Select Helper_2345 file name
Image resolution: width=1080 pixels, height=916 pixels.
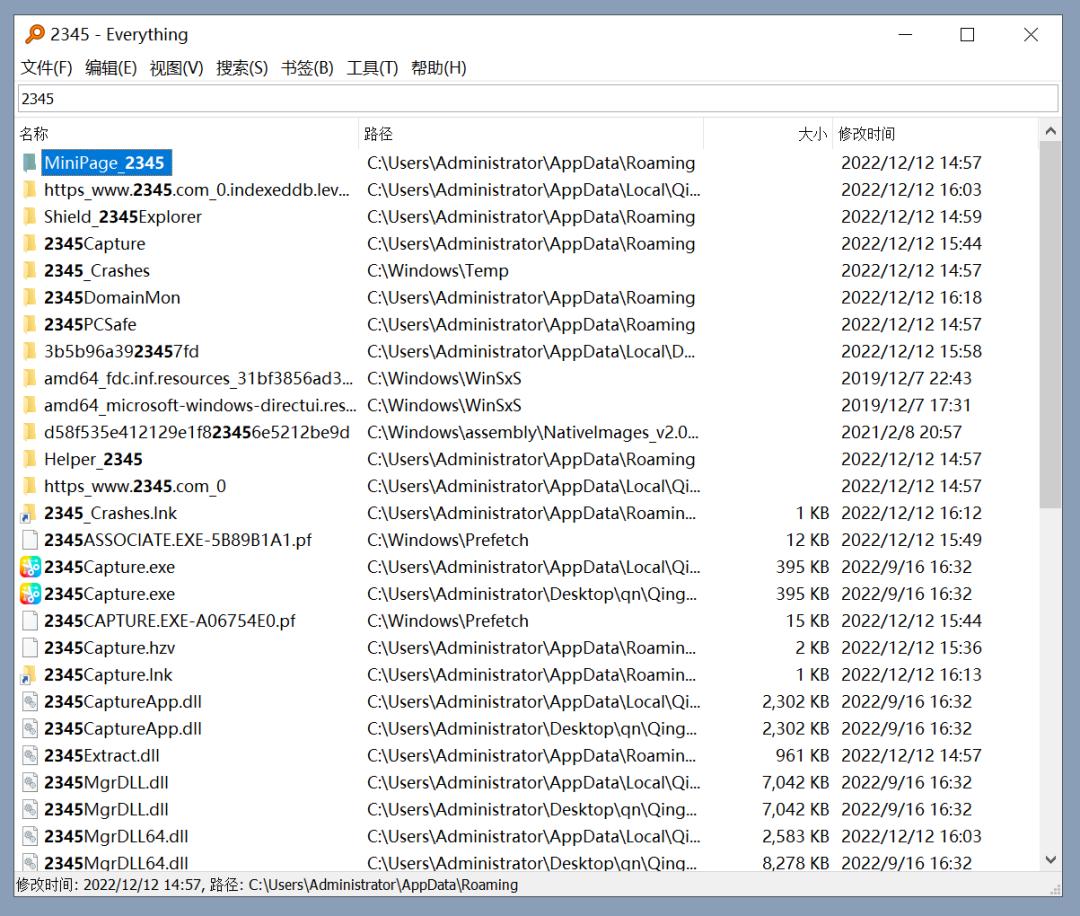93,459
